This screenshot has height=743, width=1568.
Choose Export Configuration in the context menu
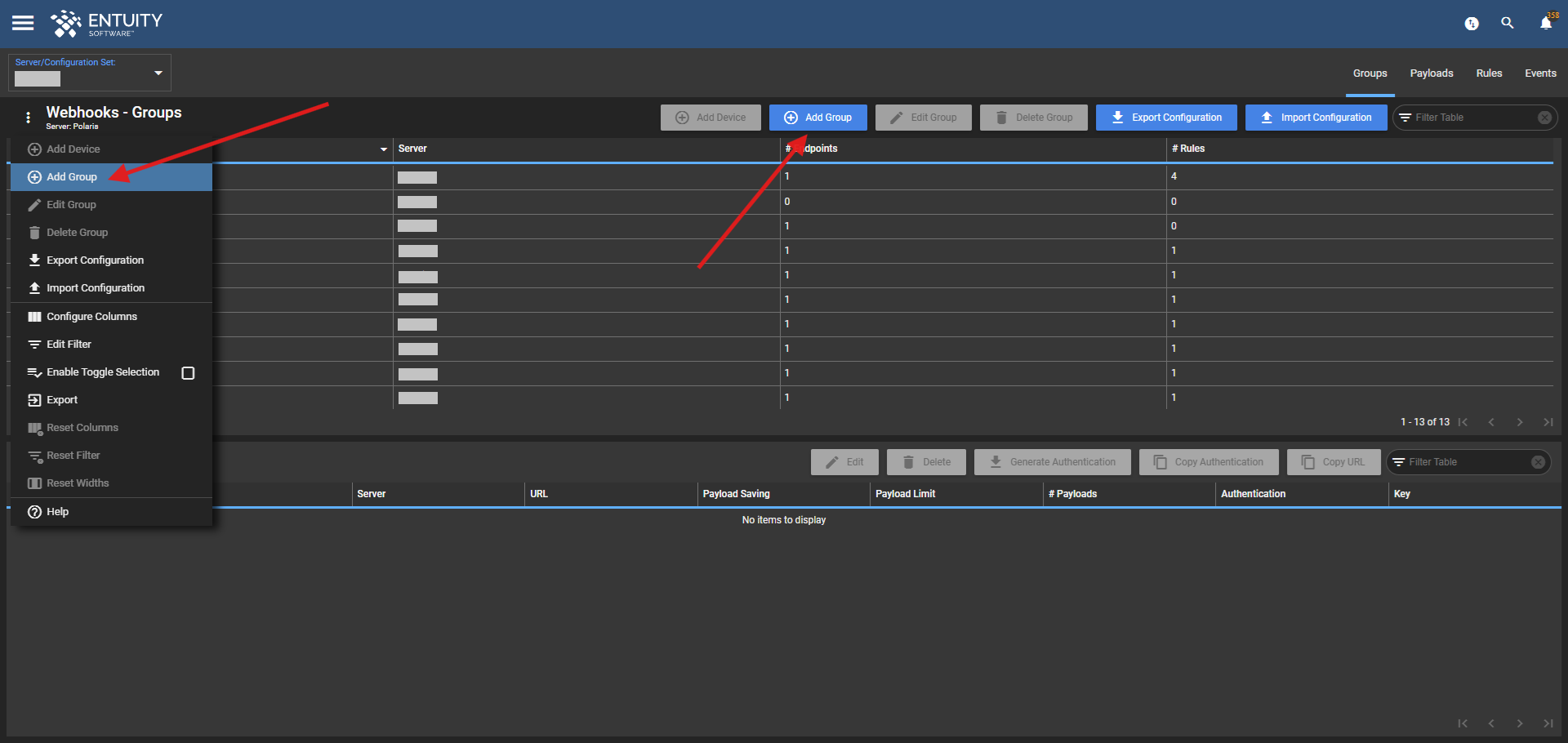[x=111, y=260]
